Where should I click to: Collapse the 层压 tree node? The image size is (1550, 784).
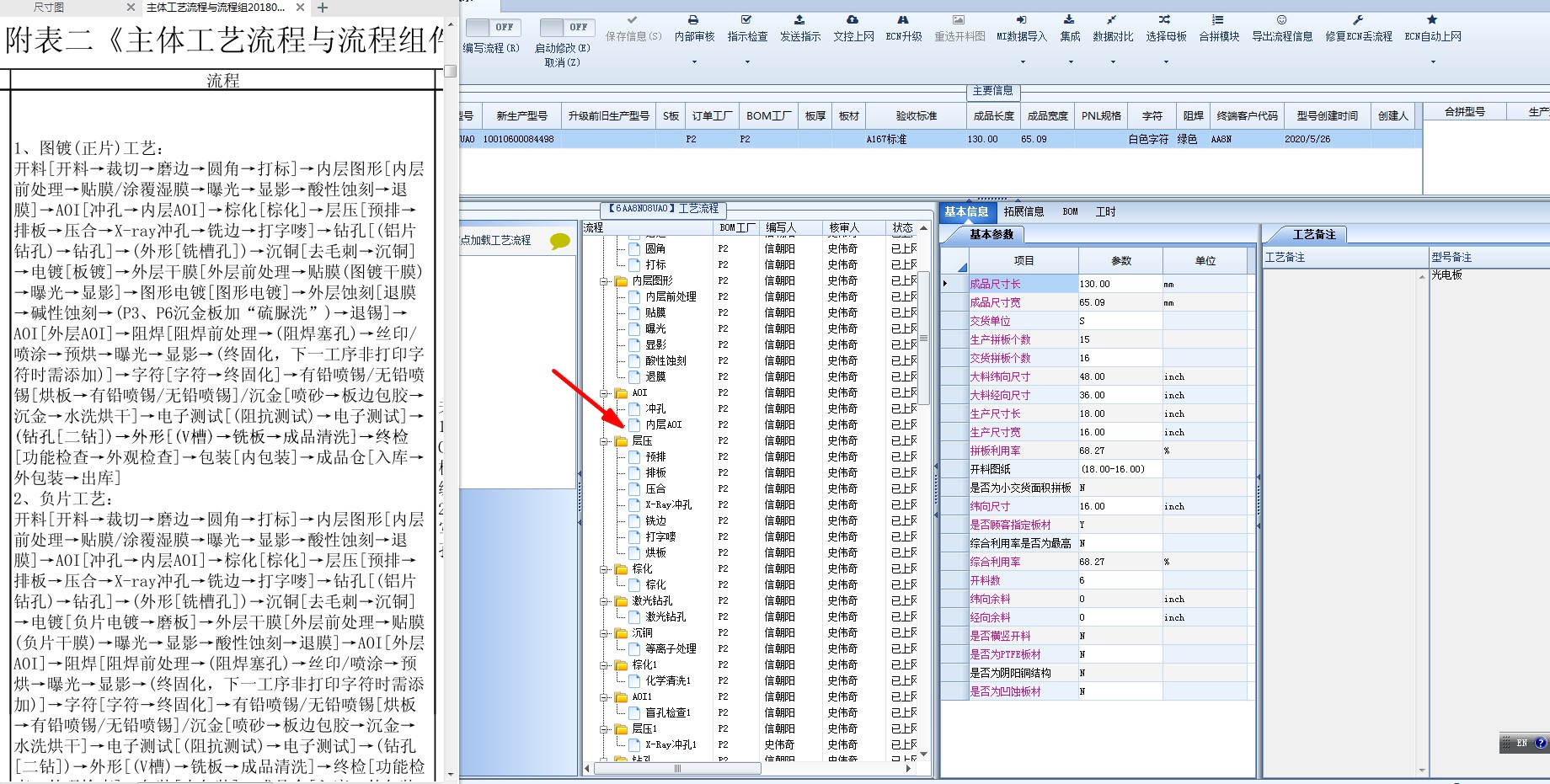point(604,441)
